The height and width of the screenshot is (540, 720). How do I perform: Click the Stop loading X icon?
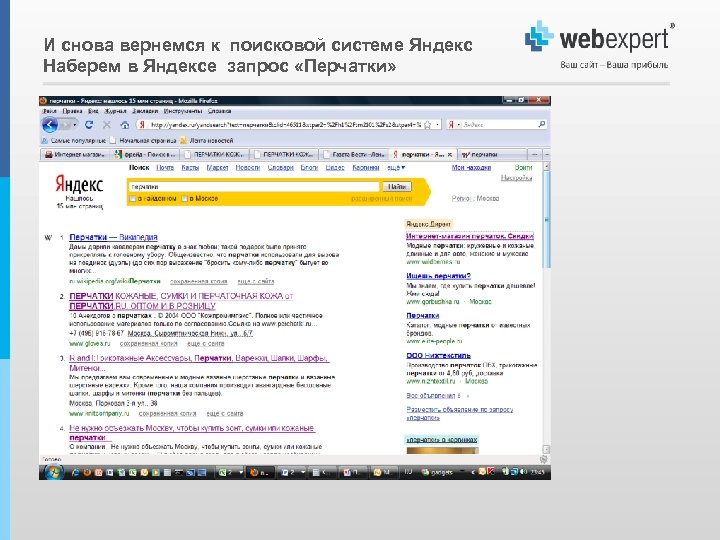coord(107,124)
